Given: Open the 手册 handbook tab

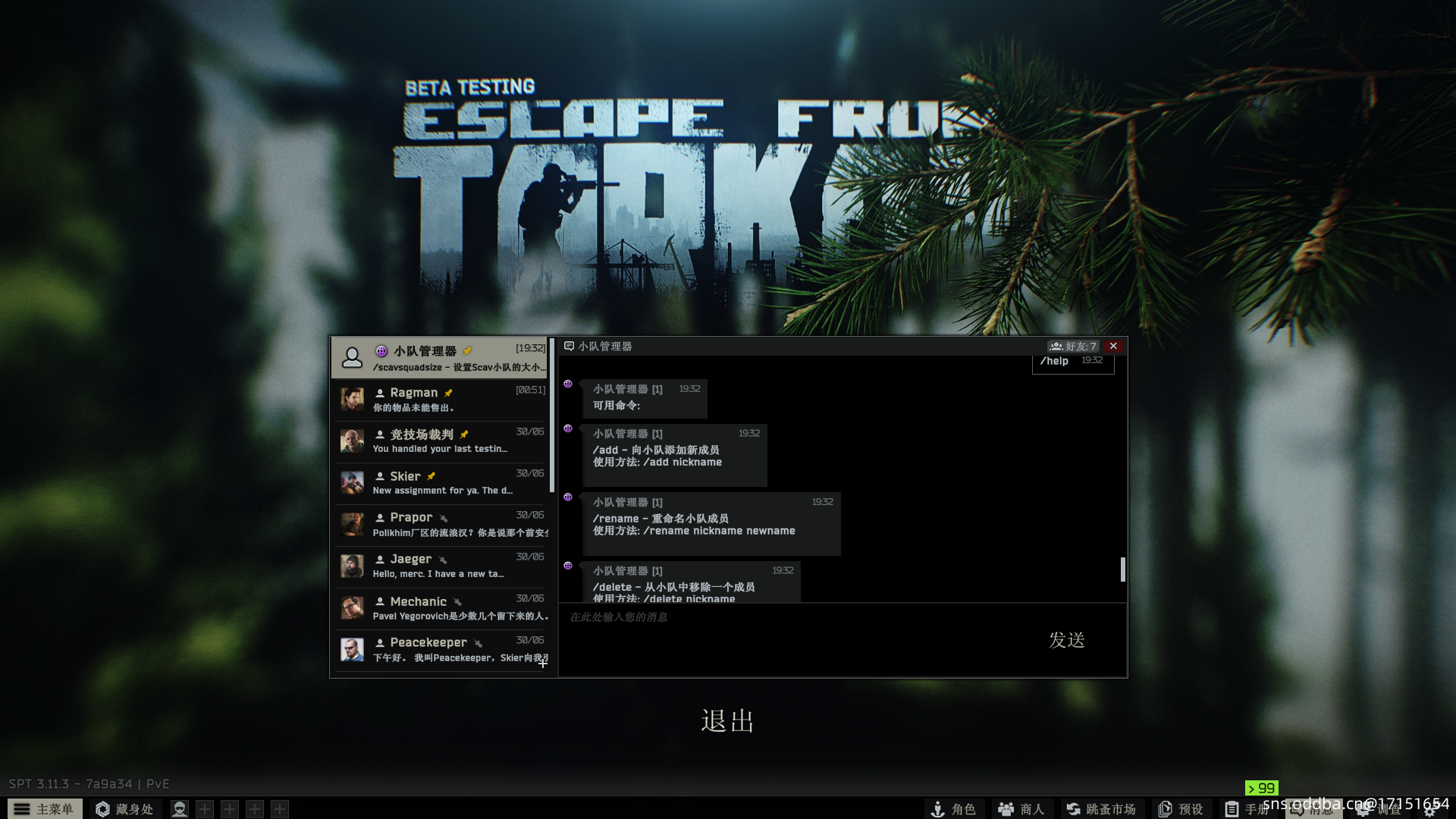Looking at the screenshot, I should click(x=1247, y=809).
